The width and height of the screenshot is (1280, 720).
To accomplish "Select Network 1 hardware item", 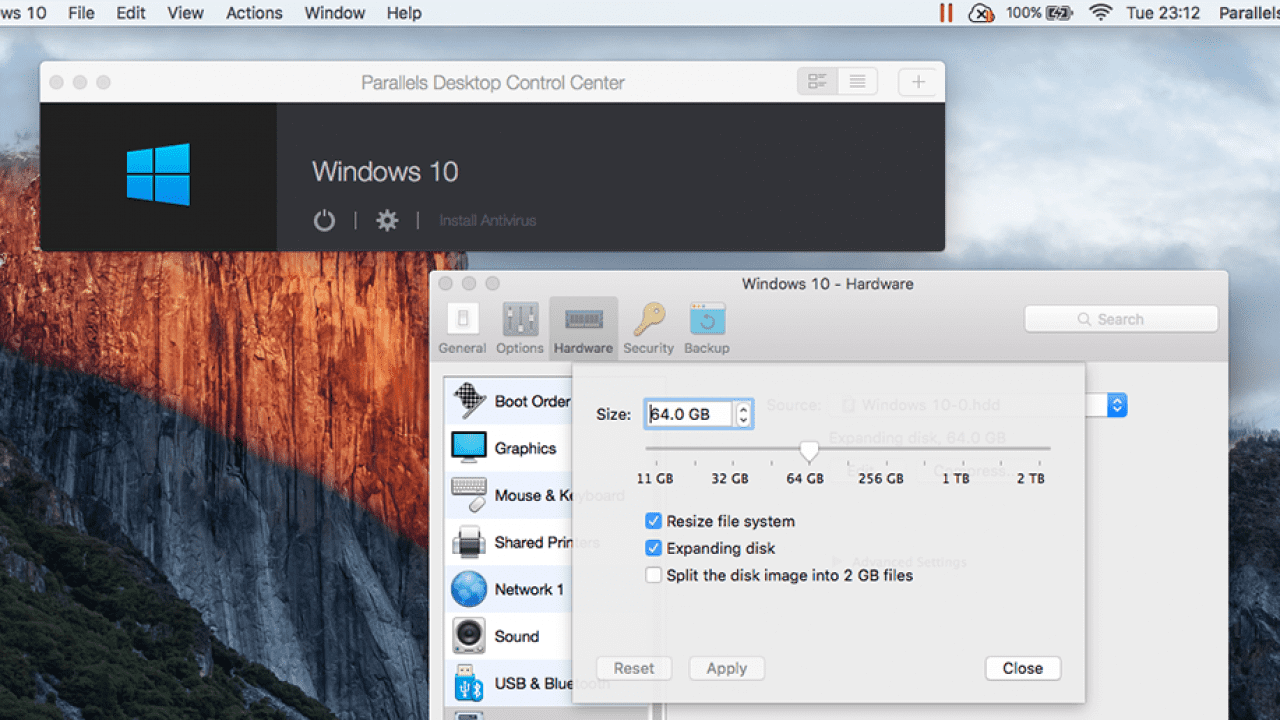I will (510, 589).
